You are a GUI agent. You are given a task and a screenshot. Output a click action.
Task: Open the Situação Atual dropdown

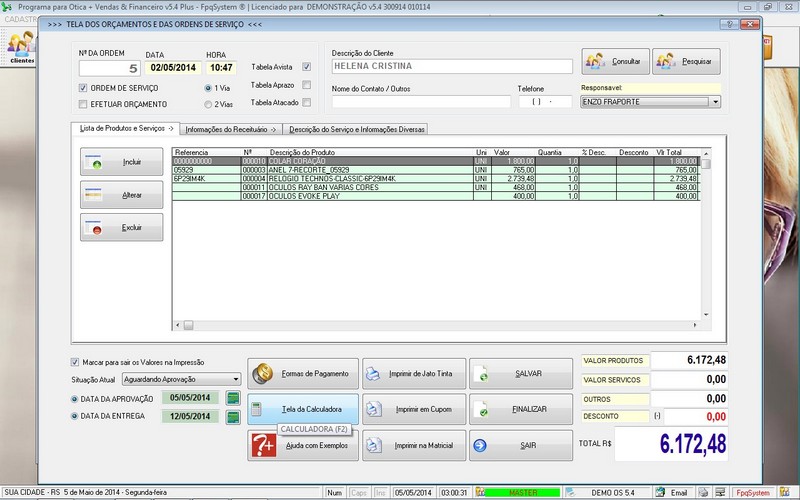(x=235, y=380)
